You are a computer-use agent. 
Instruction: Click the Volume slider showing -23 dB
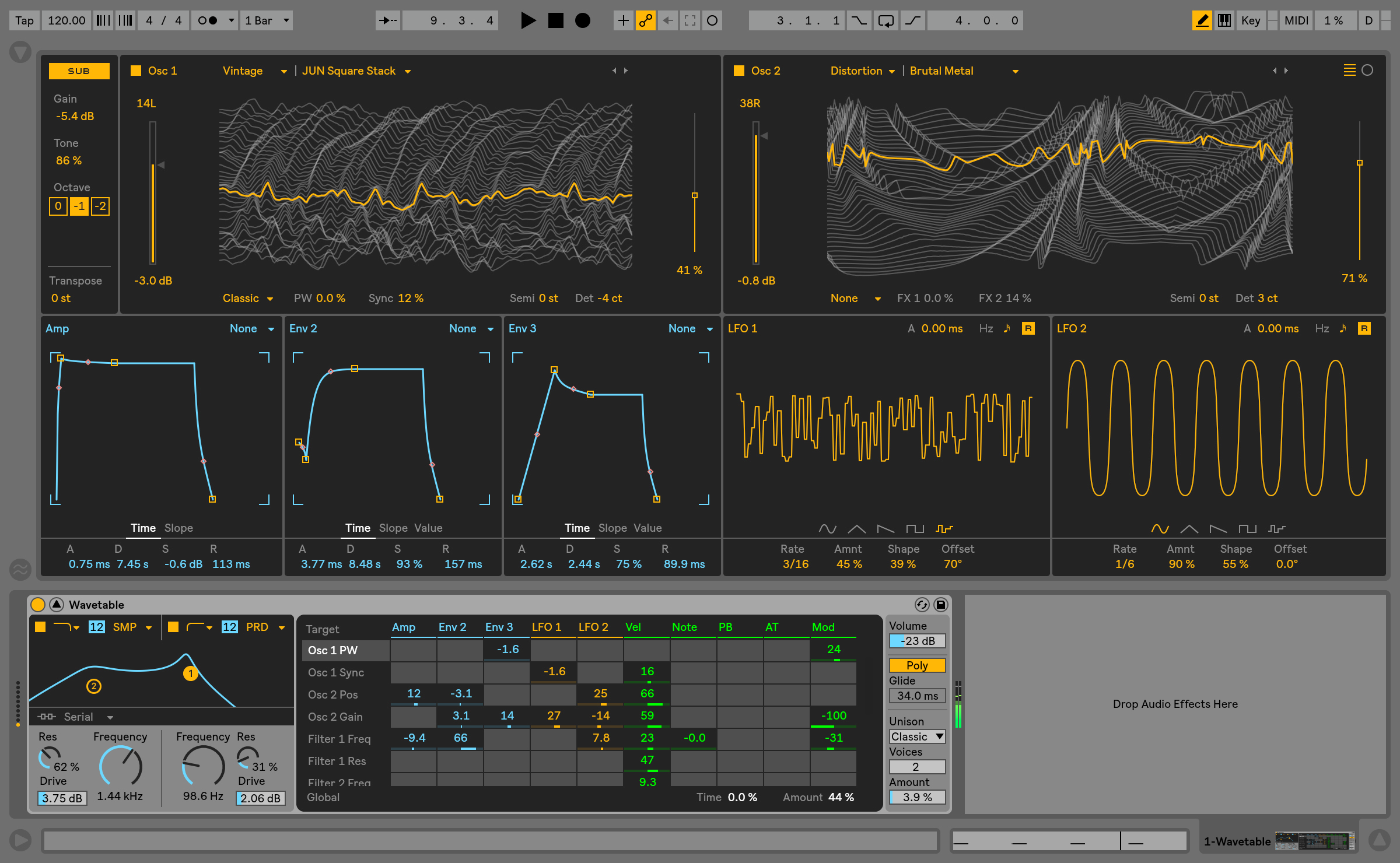click(916, 640)
